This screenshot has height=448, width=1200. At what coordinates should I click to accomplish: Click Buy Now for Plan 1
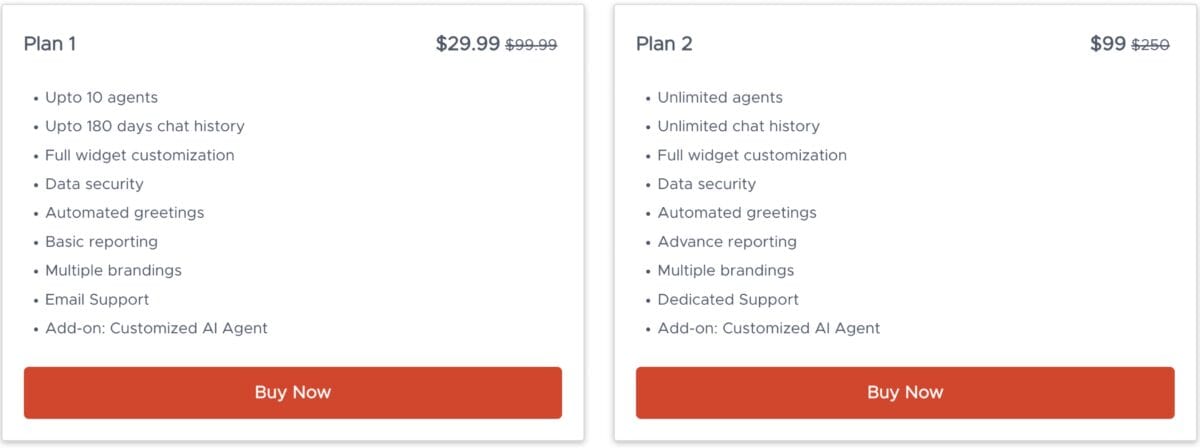[292, 392]
